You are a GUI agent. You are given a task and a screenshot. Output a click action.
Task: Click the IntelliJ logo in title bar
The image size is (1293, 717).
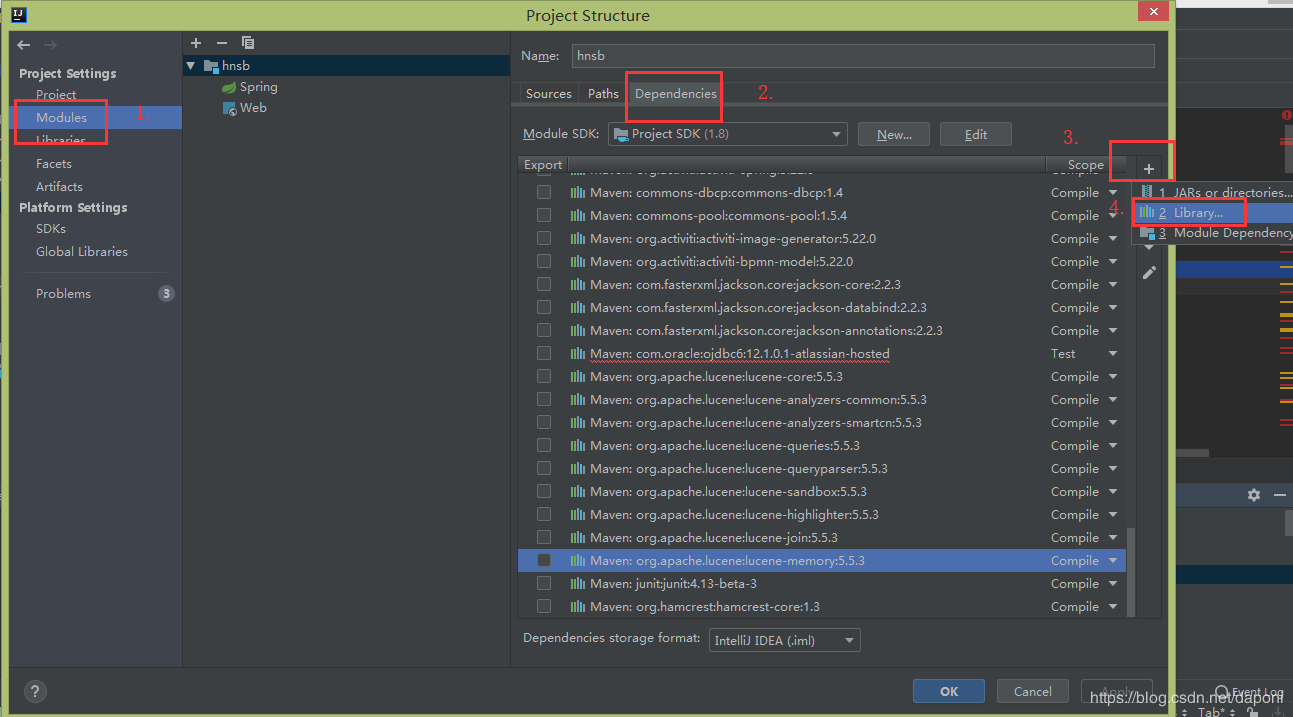(18, 15)
